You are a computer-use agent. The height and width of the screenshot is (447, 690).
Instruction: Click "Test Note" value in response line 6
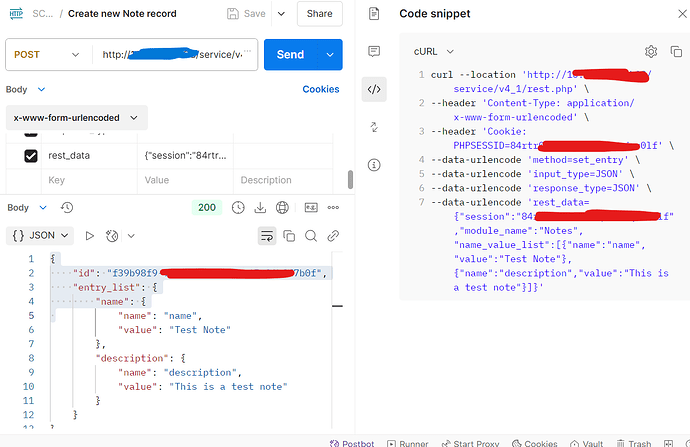(x=200, y=330)
